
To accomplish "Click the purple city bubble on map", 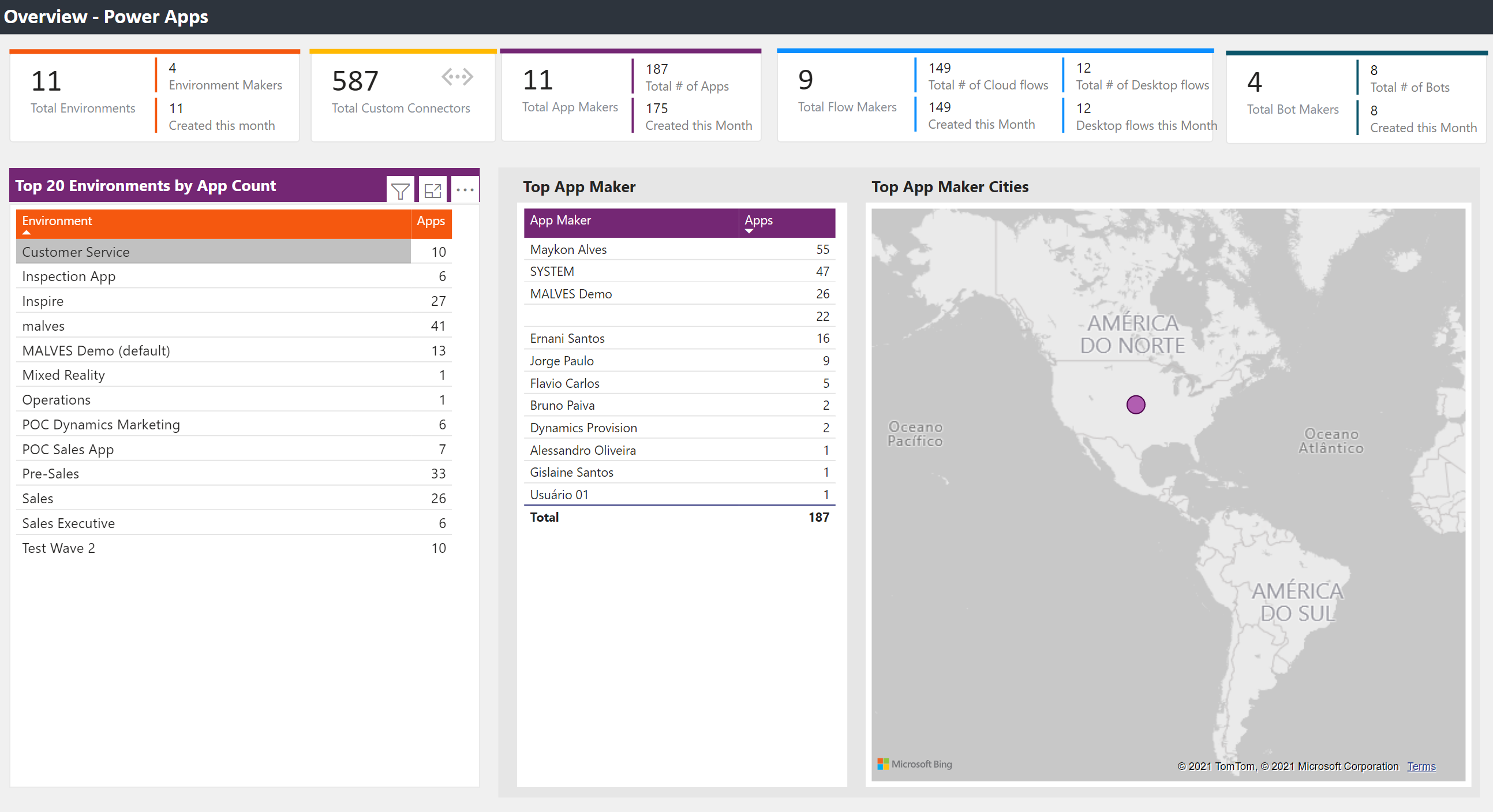I will 1135,405.
